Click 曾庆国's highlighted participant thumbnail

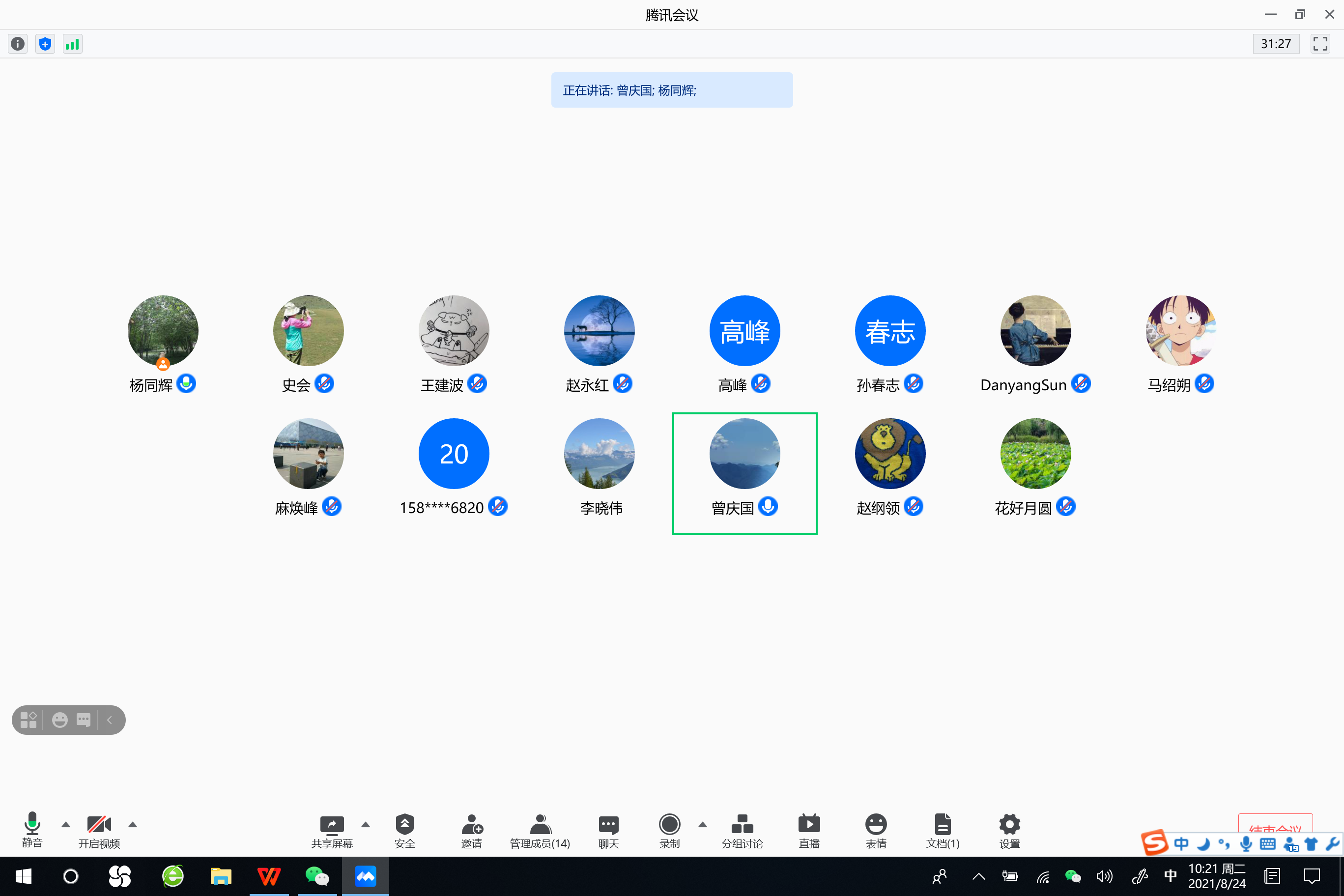point(744,455)
